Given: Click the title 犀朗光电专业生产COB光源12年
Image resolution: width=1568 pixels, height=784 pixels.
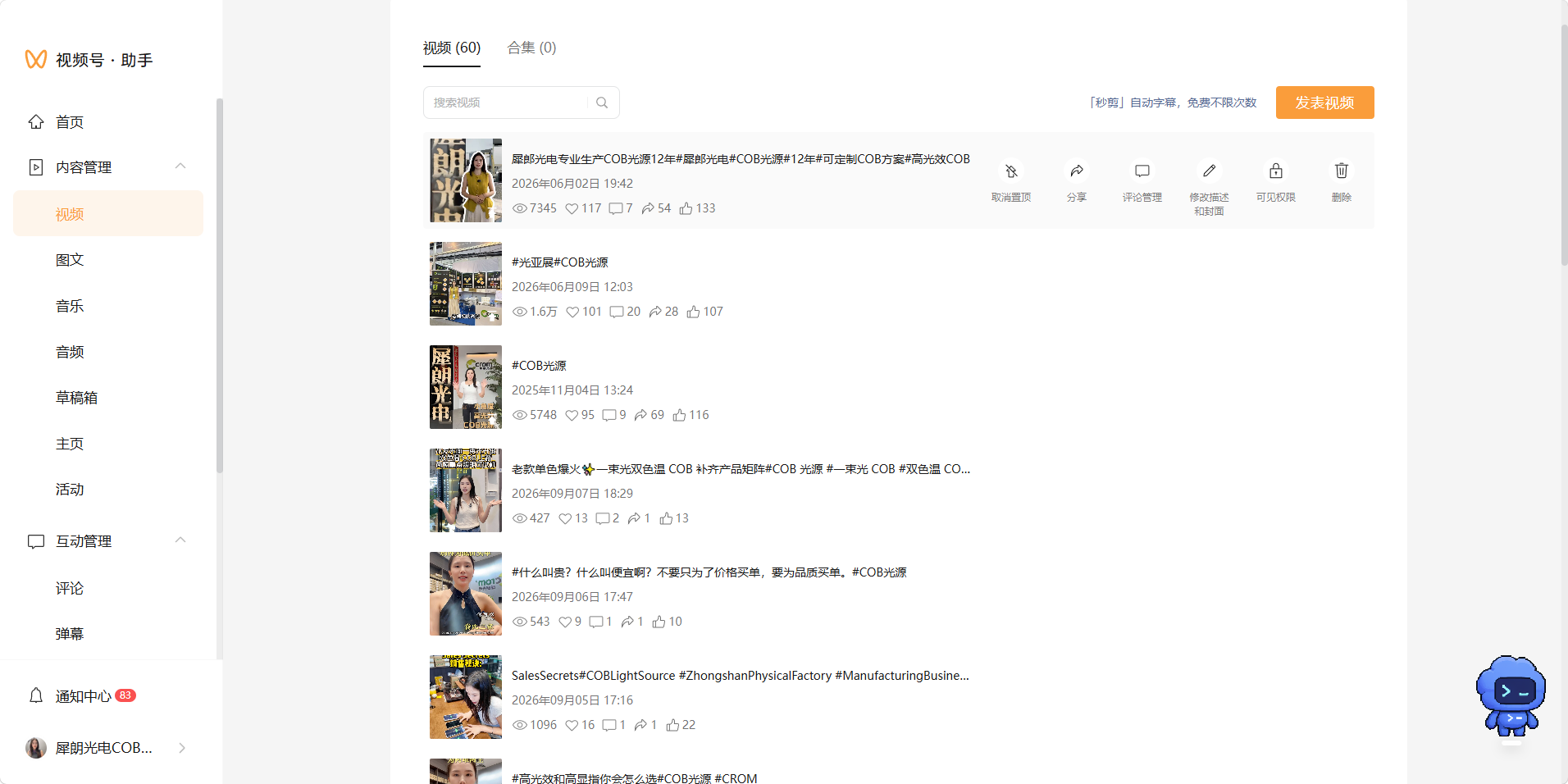Looking at the screenshot, I should click(741, 159).
